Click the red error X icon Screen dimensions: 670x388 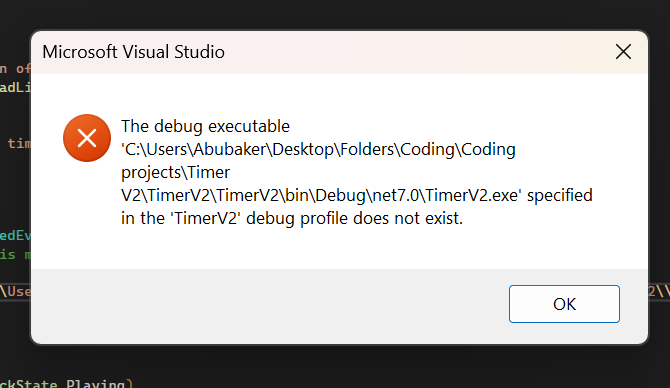pos(87,138)
